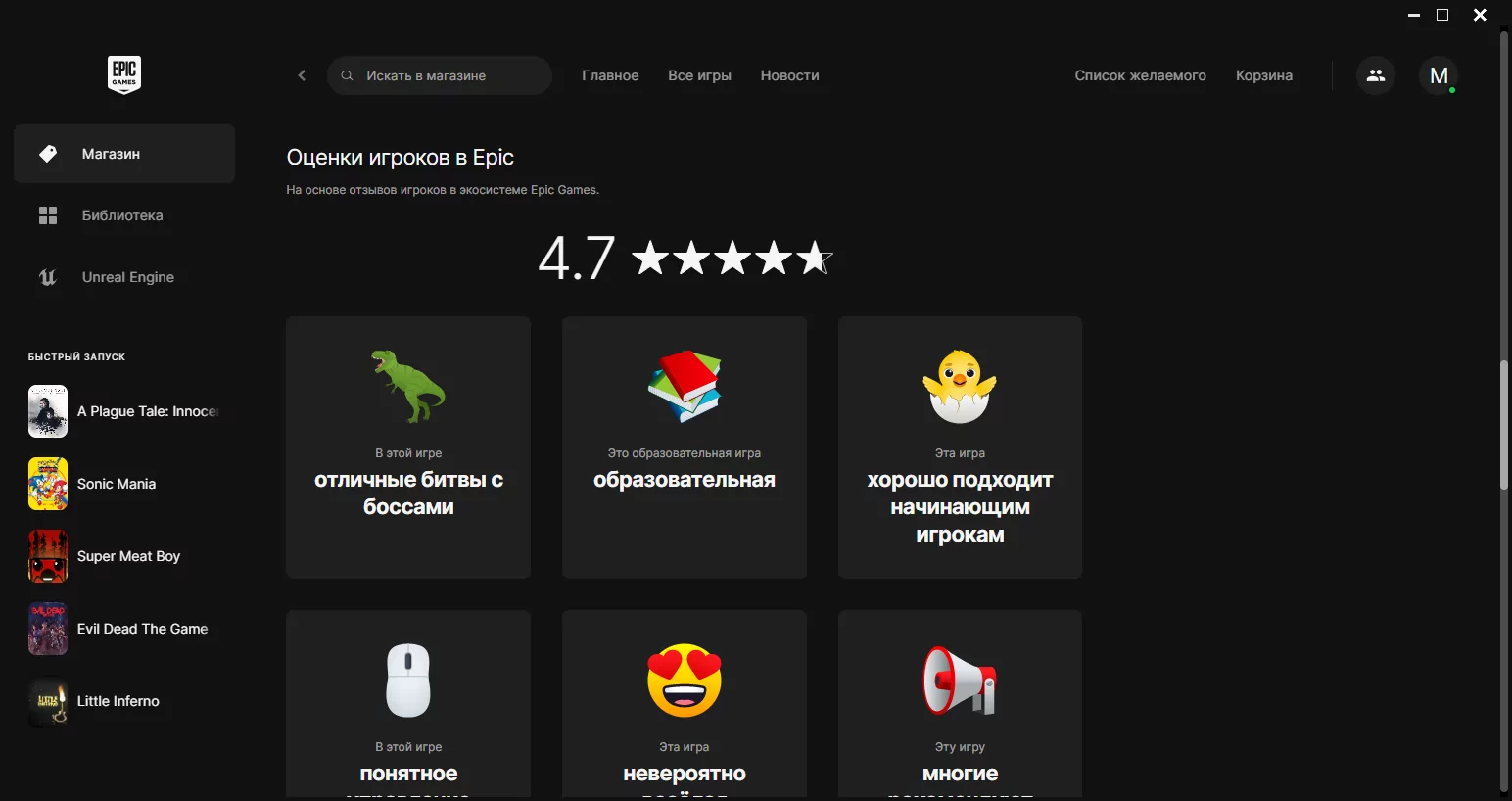Open the M profile avatar
The width and height of the screenshot is (1512, 801).
point(1439,75)
